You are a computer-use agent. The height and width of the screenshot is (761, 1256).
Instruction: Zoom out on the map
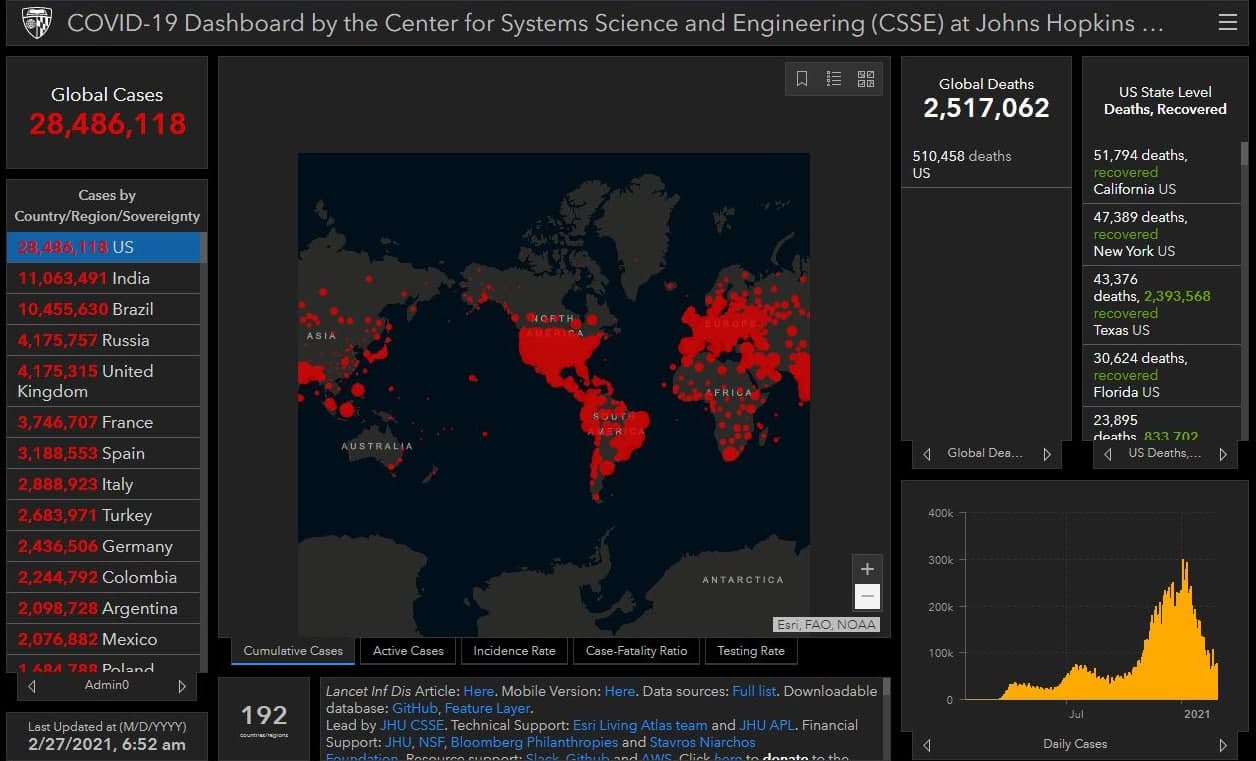(x=867, y=597)
